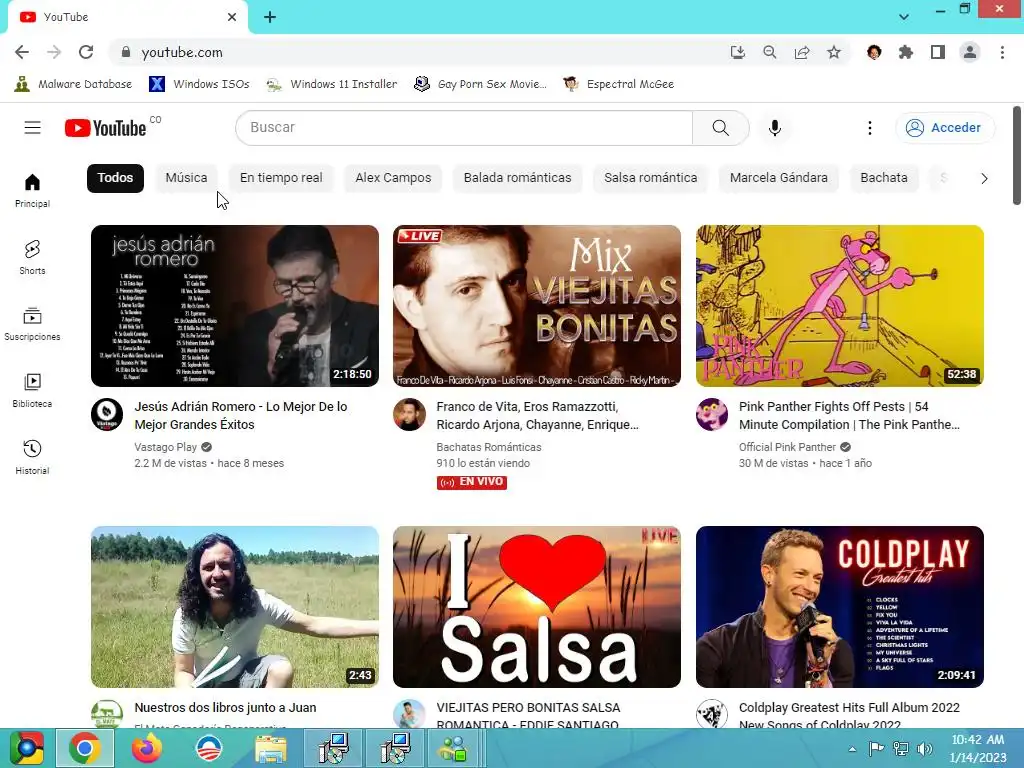Click the Buscar search field
The height and width of the screenshot is (768, 1024).
(x=464, y=127)
